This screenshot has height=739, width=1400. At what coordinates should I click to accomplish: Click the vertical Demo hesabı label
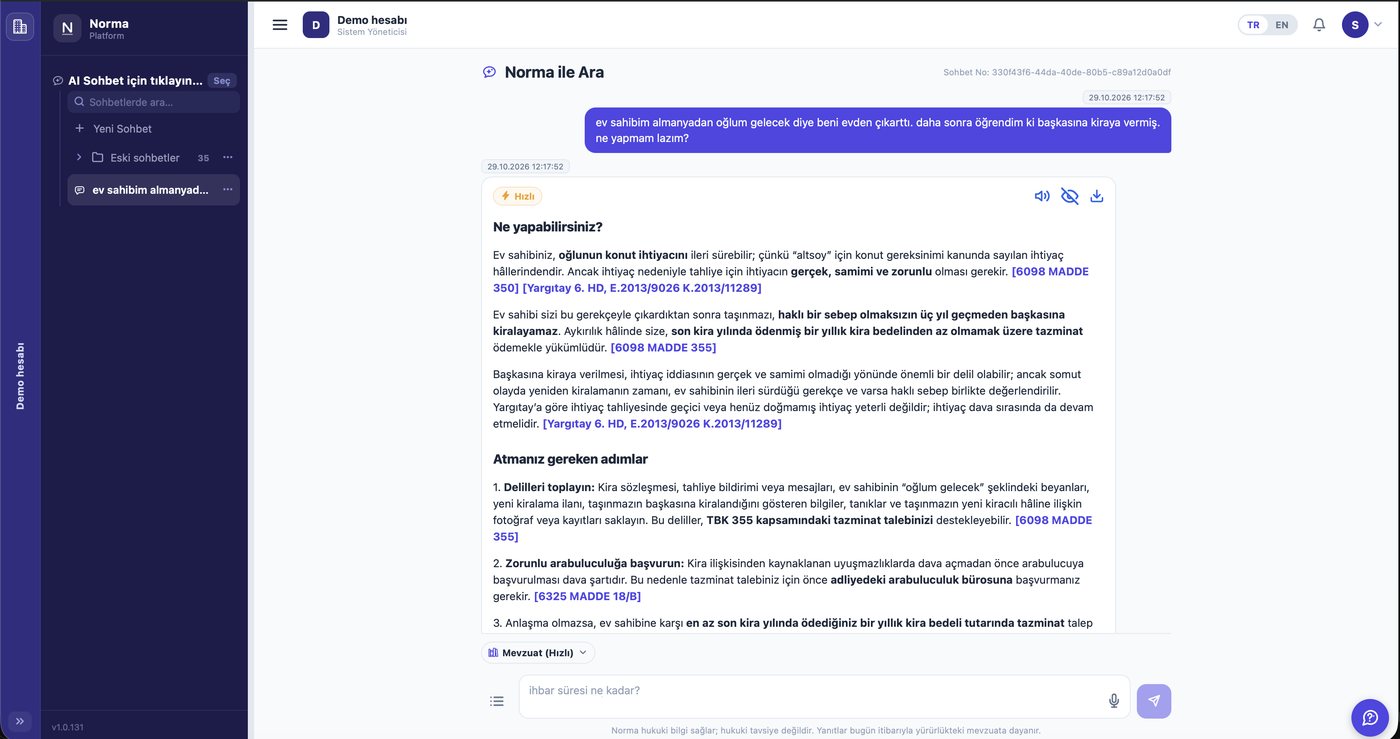(20, 376)
